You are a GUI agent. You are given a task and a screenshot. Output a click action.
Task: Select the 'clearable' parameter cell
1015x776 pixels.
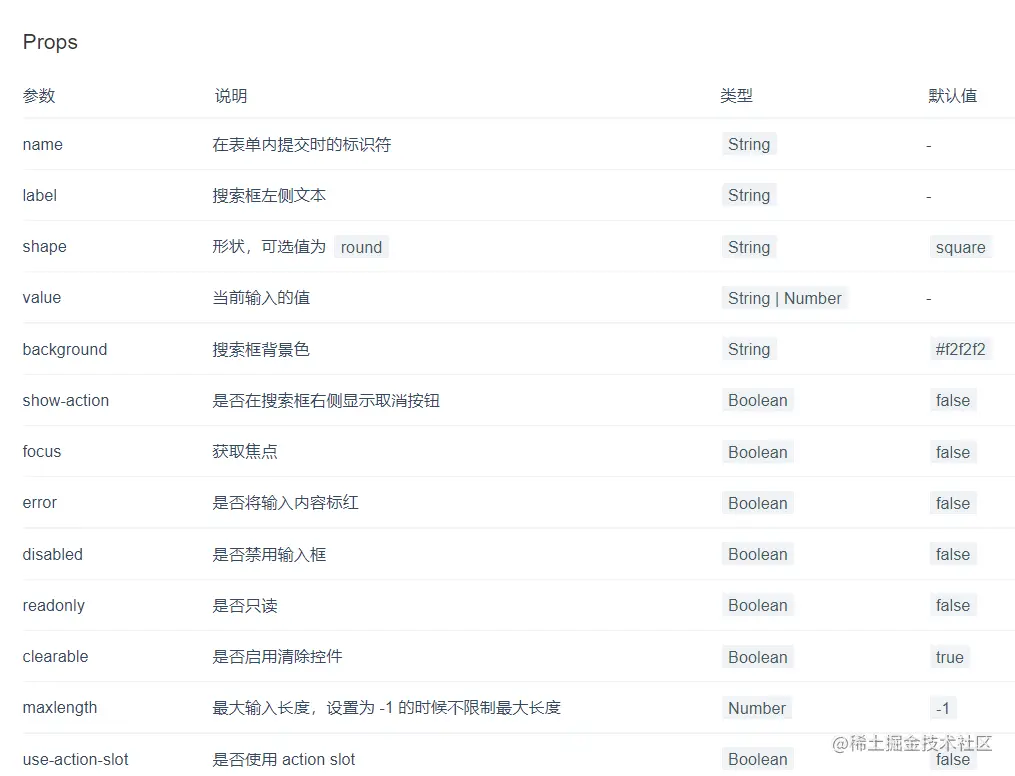click(55, 657)
